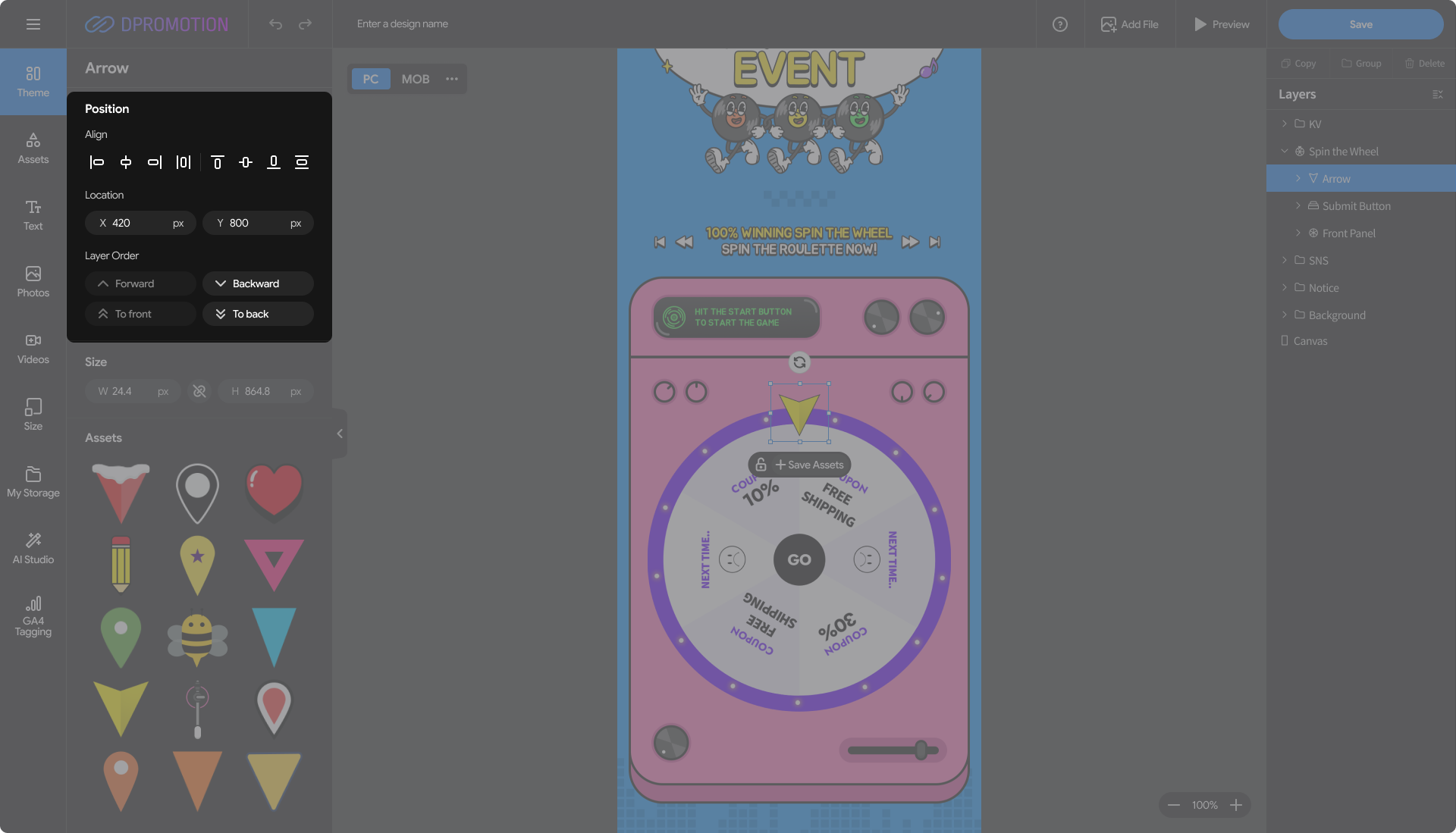The width and height of the screenshot is (1456, 833).
Task: Open the Photos sidebar tab
Action: 33,281
